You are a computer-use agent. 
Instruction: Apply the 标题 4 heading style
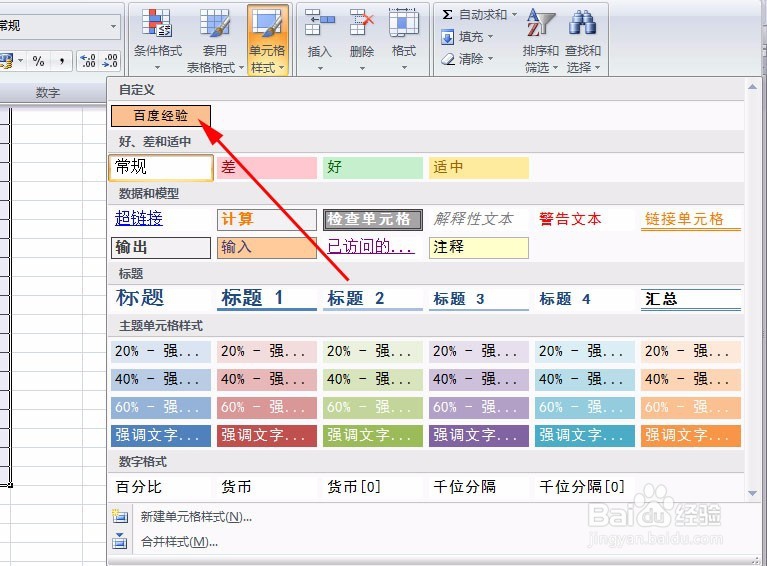(x=585, y=298)
